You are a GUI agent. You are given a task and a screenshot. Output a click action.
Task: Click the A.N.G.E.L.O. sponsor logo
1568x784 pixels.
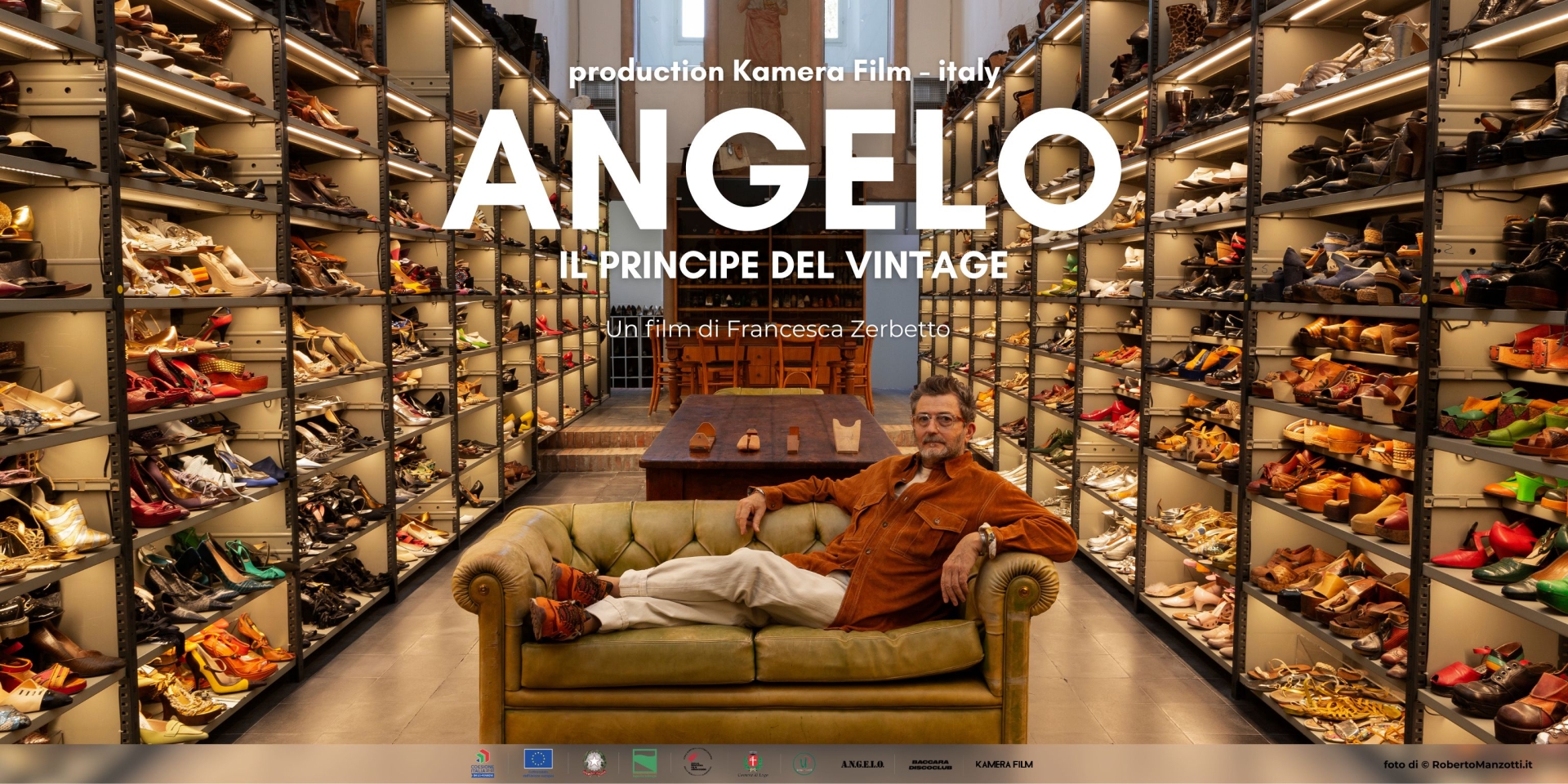[862, 764]
